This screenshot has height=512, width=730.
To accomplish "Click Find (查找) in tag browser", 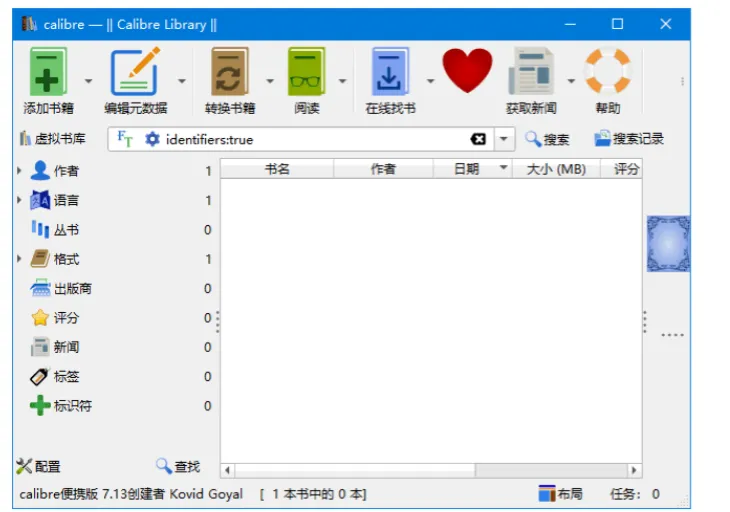I will pos(177,466).
